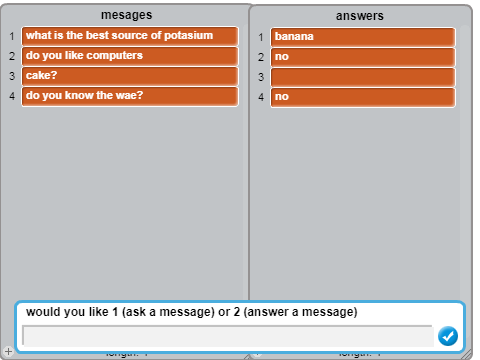Select the 'no' answer in row 4
Viewport: 480px width, 360px height.
(x=363, y=97)
